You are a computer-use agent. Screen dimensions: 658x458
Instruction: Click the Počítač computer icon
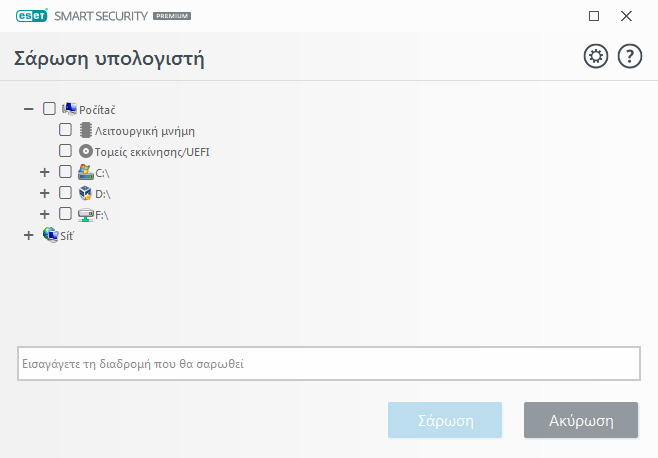pyautogui.click(x=69, y=109)
